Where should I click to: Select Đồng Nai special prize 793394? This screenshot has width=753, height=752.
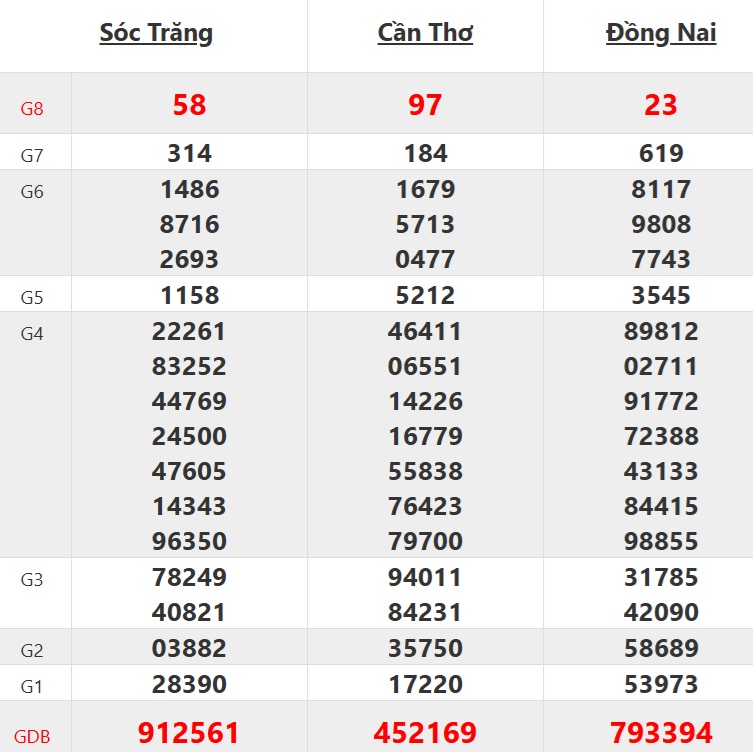(x=661, y=733)
